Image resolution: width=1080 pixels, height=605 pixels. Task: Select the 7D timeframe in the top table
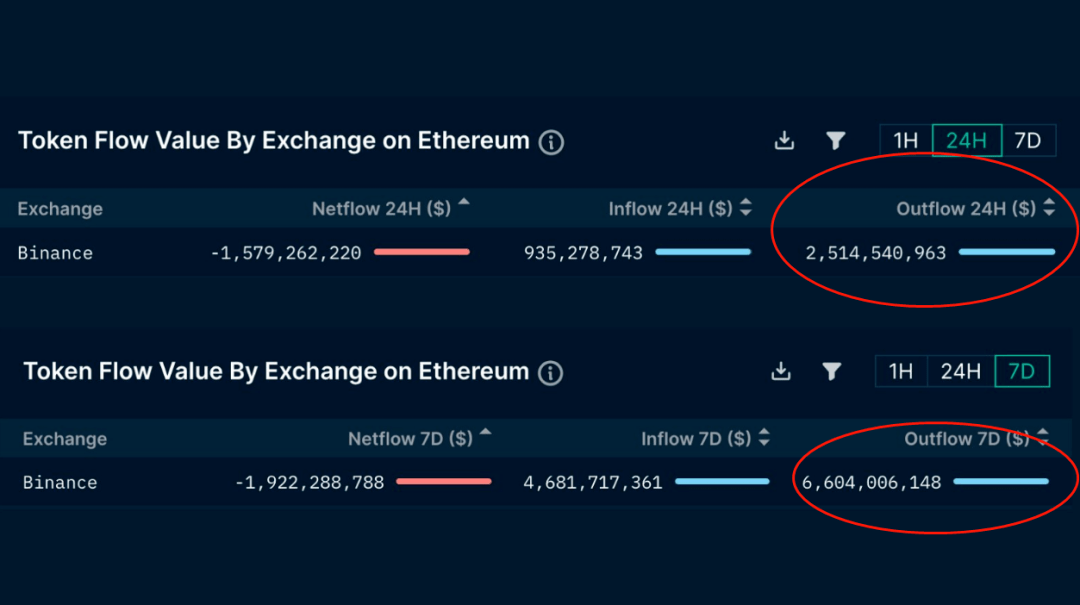point(1027,141)
